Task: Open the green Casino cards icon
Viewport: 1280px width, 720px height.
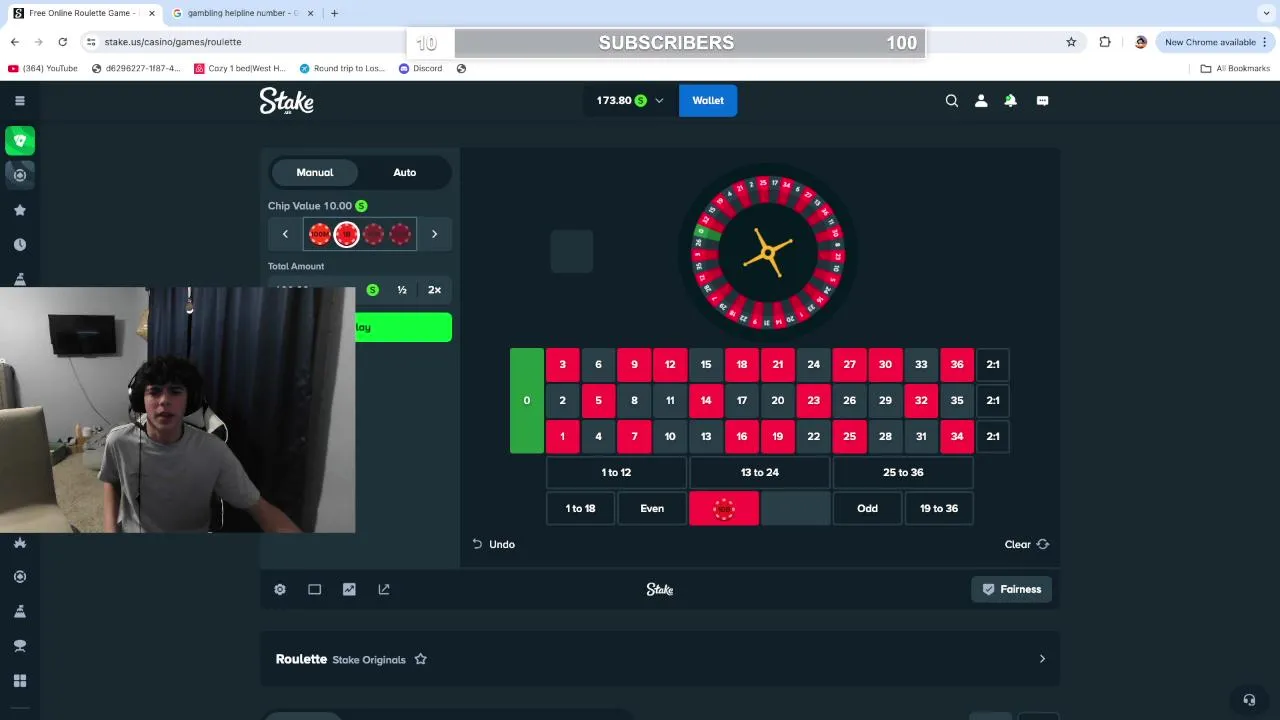Action: pos(20,140)
